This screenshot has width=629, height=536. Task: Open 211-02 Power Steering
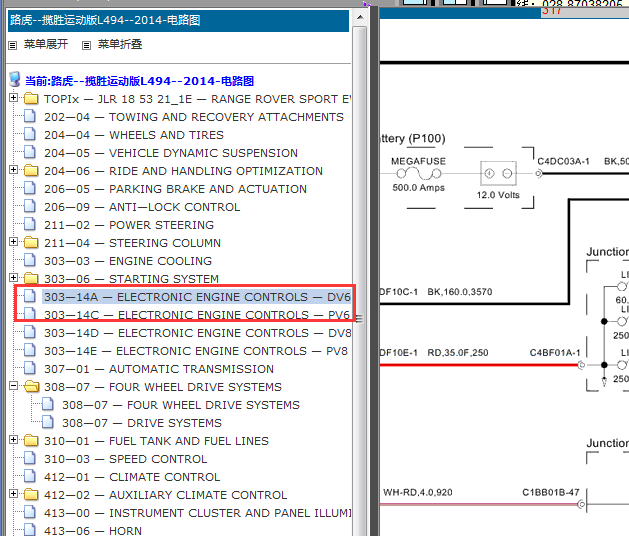[129, 225]
